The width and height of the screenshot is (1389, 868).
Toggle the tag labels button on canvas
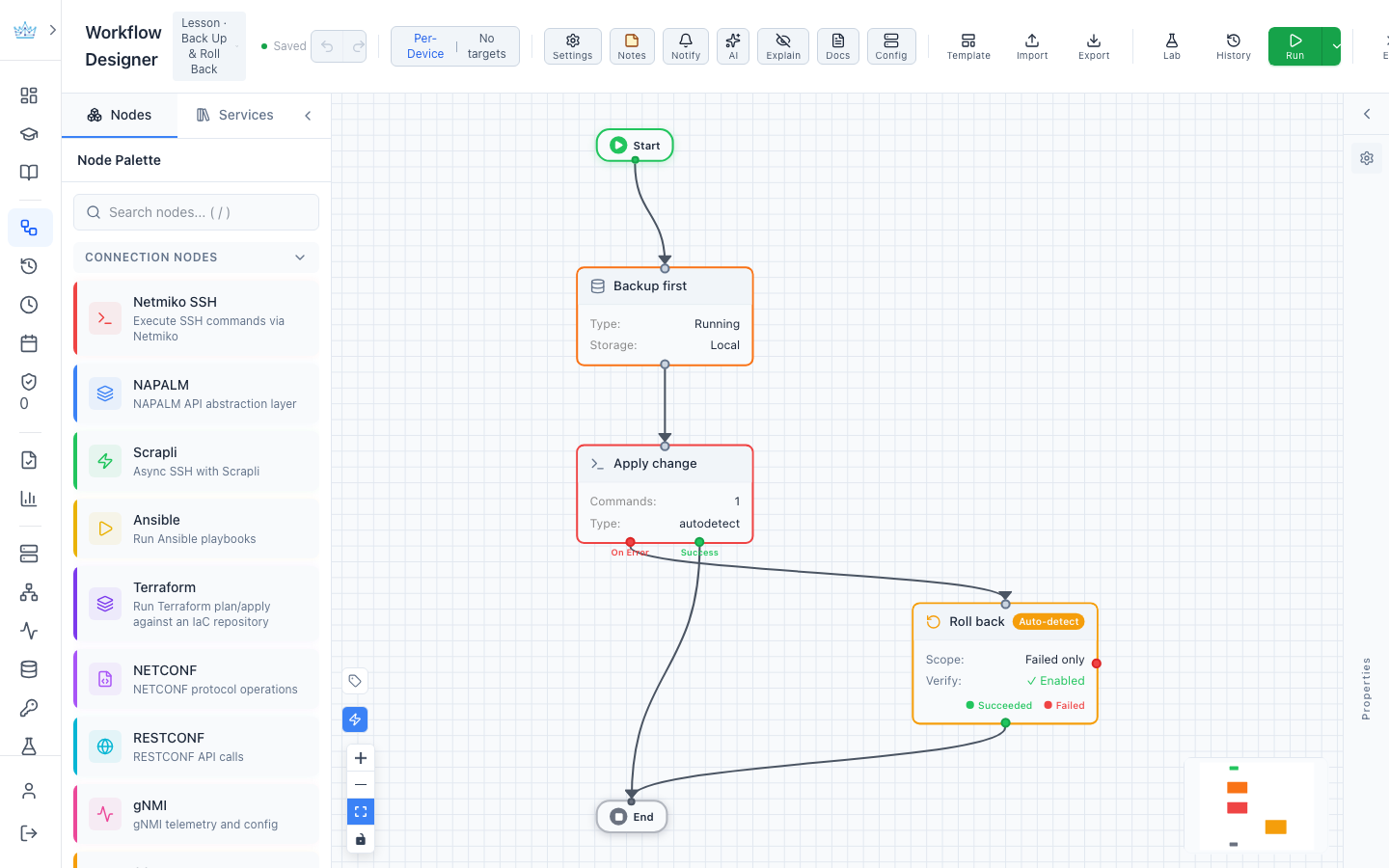pyautogui.click(x=355, y=681)
